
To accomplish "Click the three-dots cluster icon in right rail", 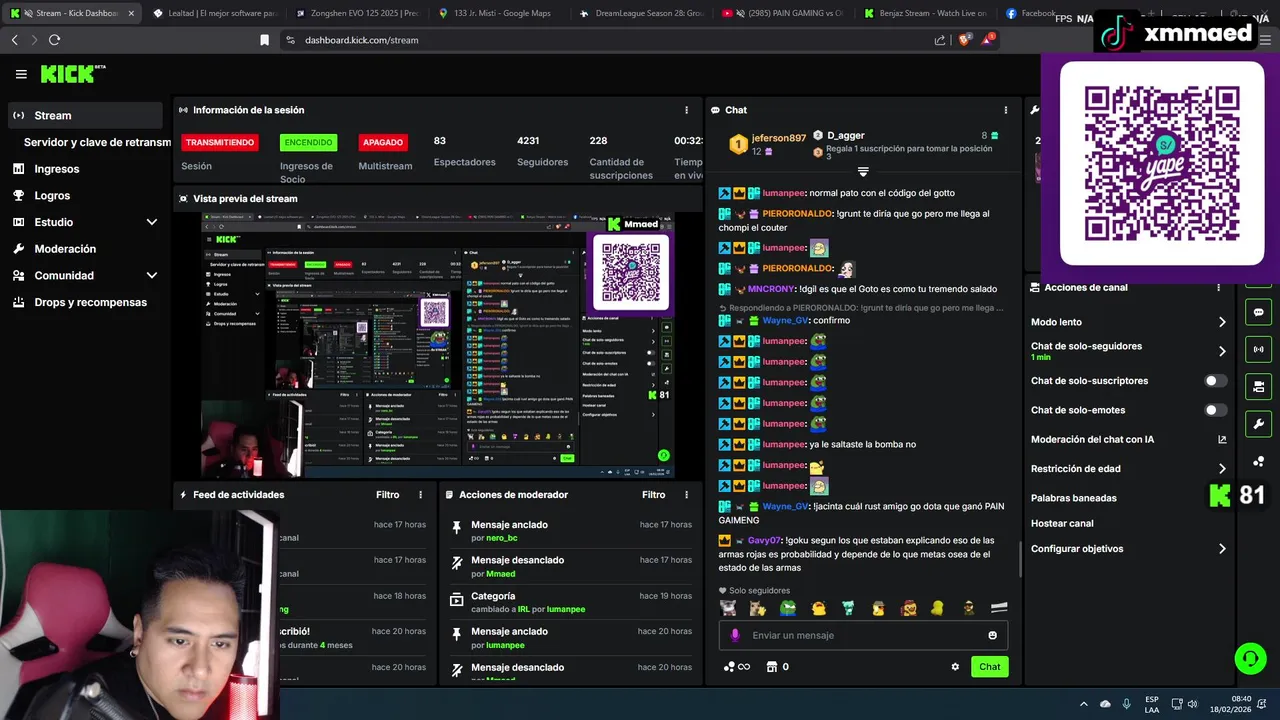I will pyautogui.click(x=1258, y=461).
